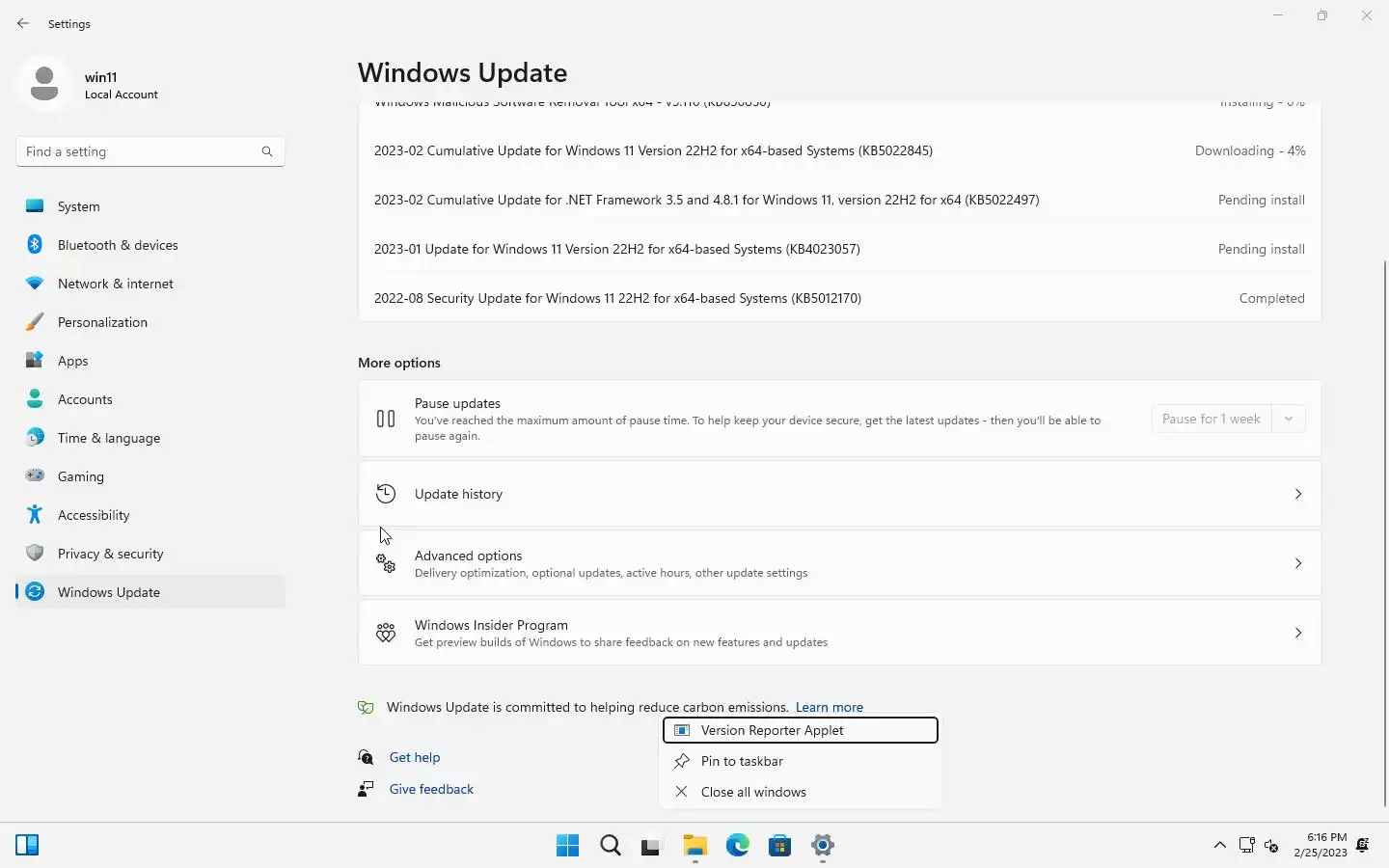Select Version Reporter Applet in jump list

coord(801,730)
